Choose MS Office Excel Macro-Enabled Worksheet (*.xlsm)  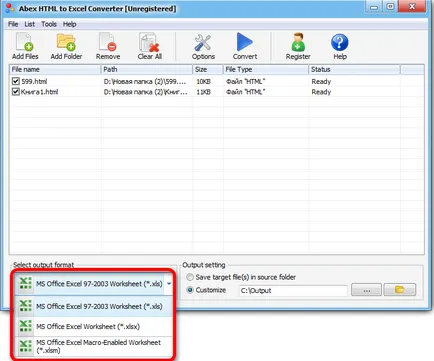pyautogui.click(x=94, y=346)
